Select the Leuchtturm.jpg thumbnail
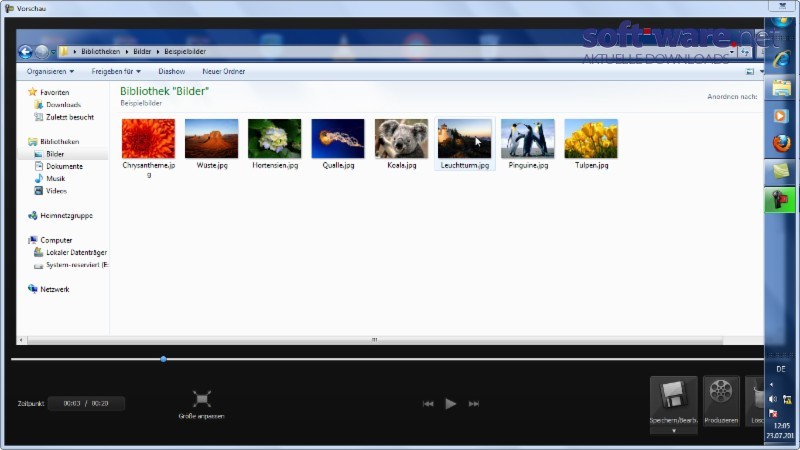 [x=465, y=139]
